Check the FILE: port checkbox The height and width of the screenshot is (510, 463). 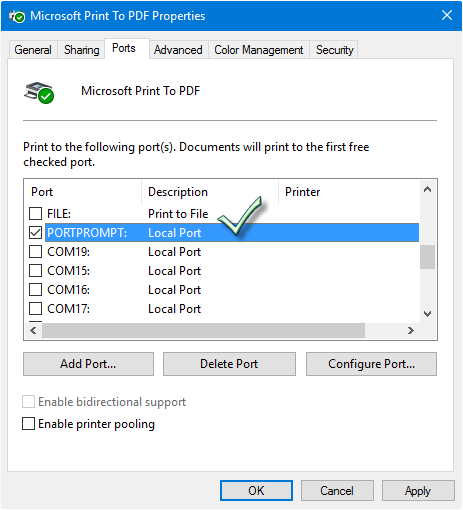pyautogui.click(x=35, y=214)
